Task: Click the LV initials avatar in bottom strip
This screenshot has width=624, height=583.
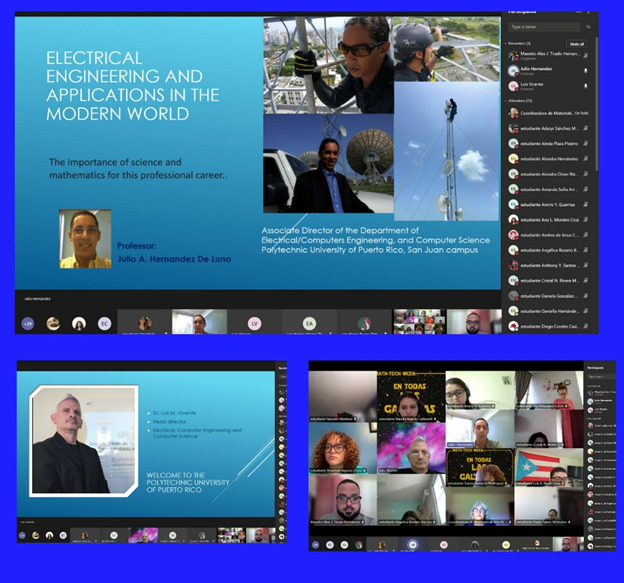Action: (x=254, y=324)
